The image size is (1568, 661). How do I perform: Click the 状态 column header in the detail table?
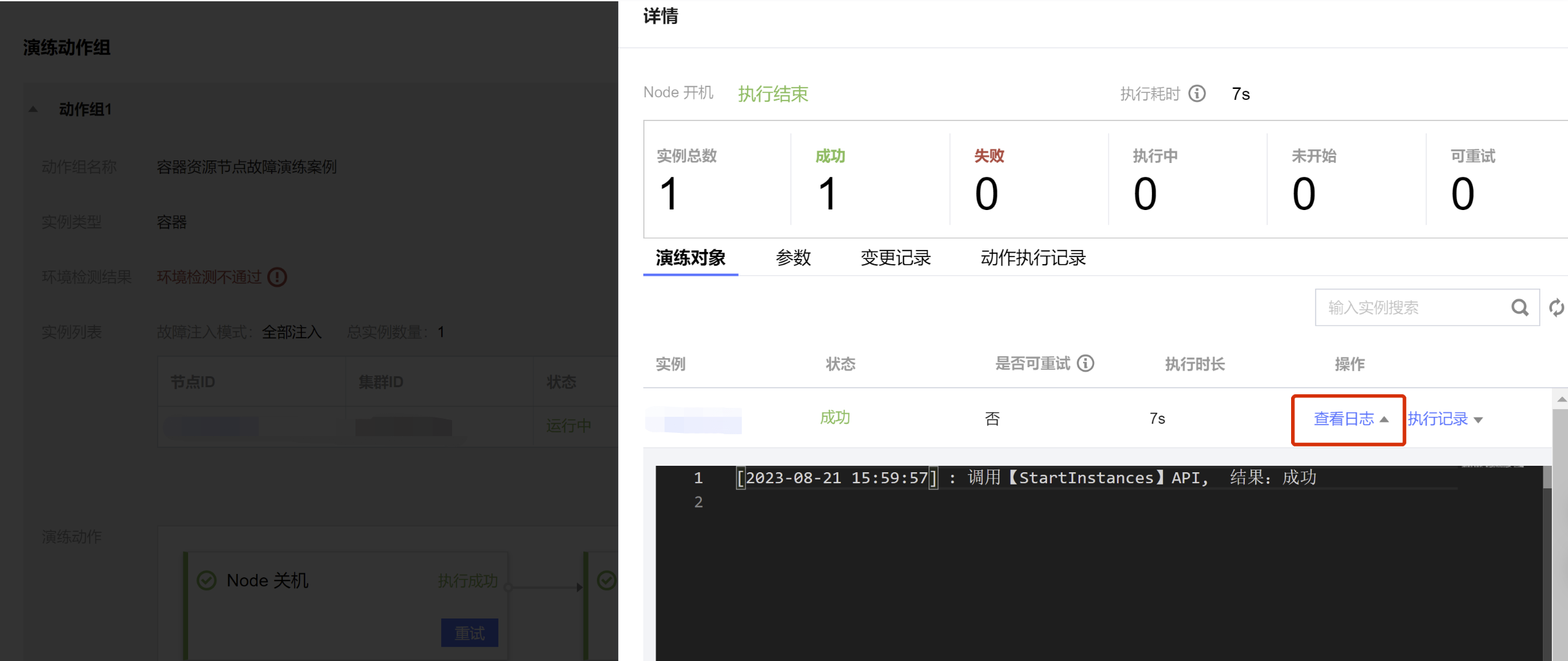(x=840, y=364)
